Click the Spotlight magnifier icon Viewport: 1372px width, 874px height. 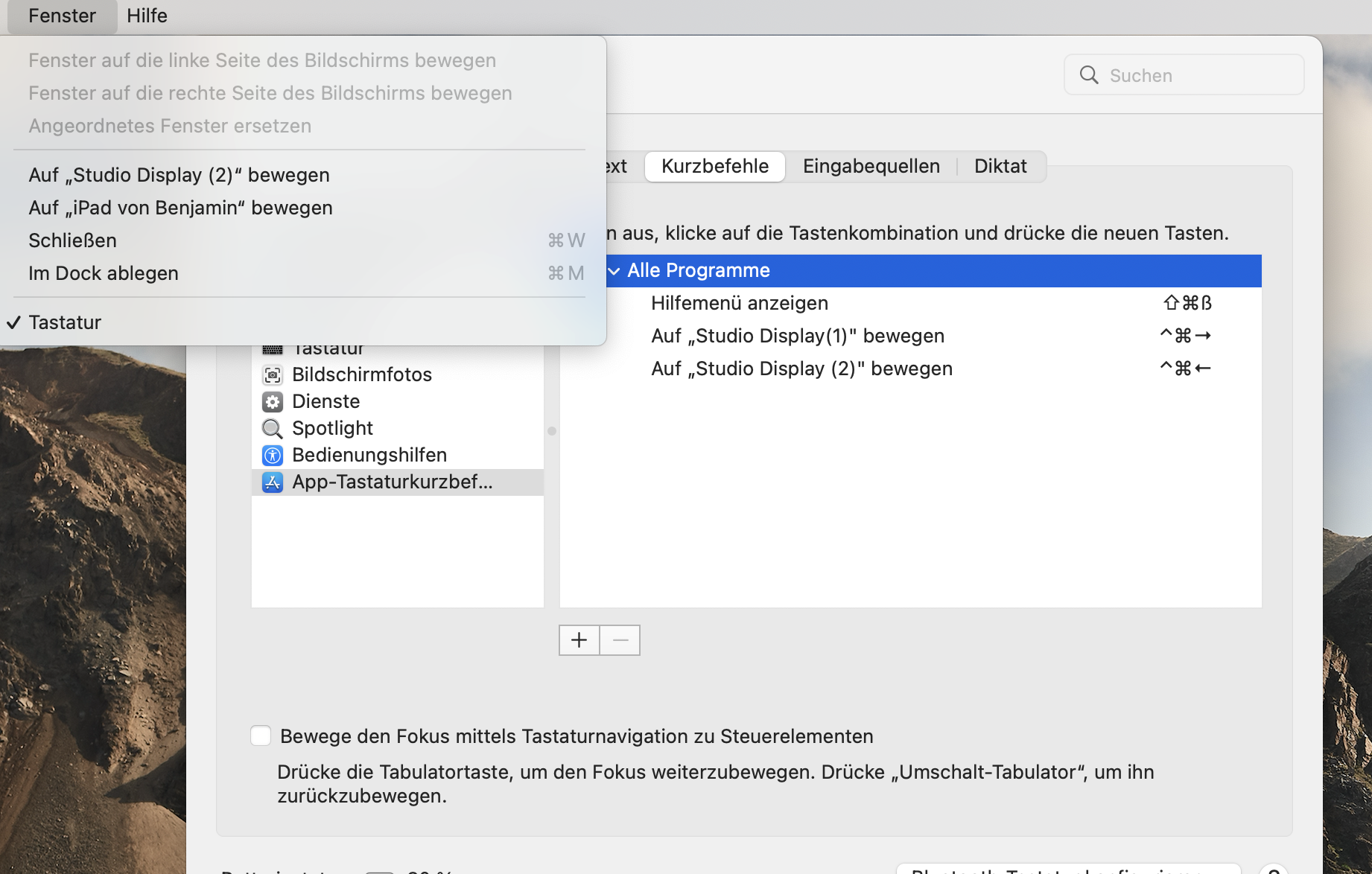(x=273, y=429)
